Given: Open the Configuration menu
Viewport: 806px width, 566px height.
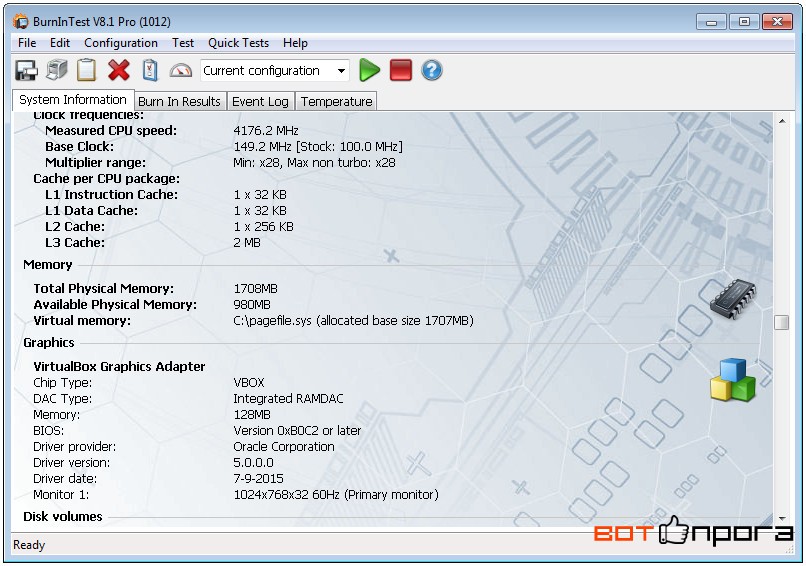Looking at the screenshot, I should click(121, 43).
